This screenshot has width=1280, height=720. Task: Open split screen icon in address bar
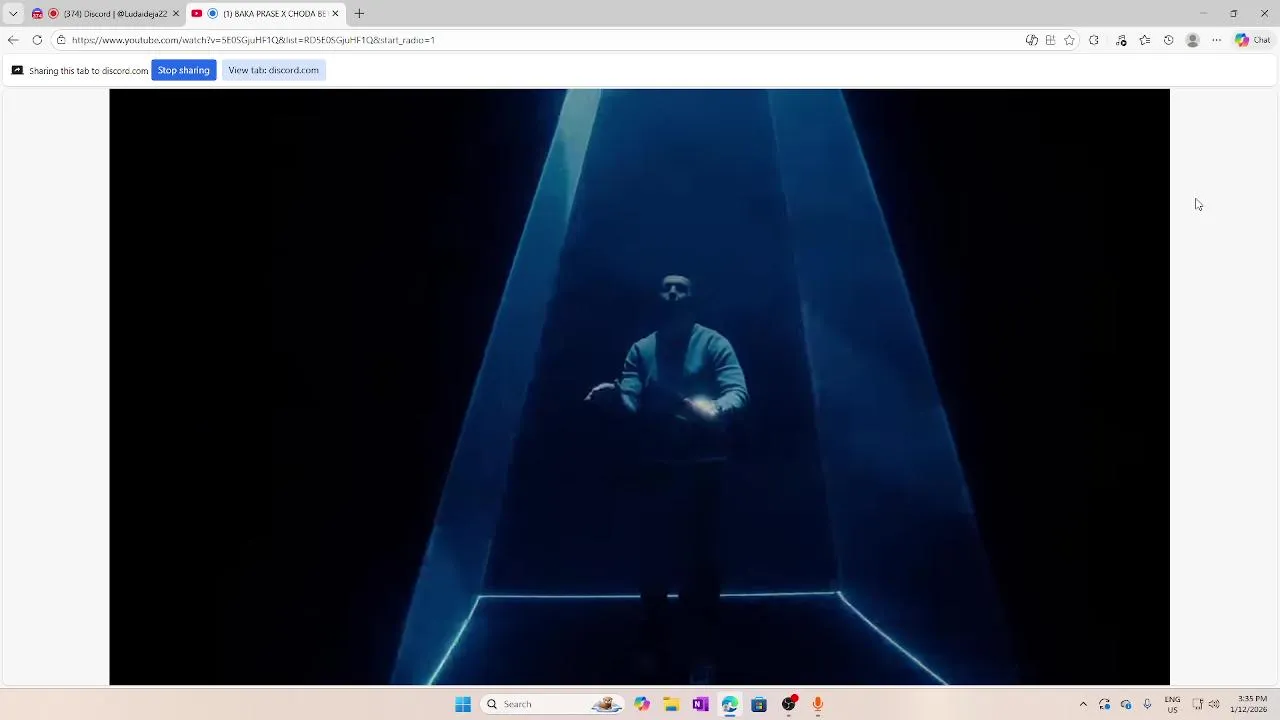(x=1050, y=40)
